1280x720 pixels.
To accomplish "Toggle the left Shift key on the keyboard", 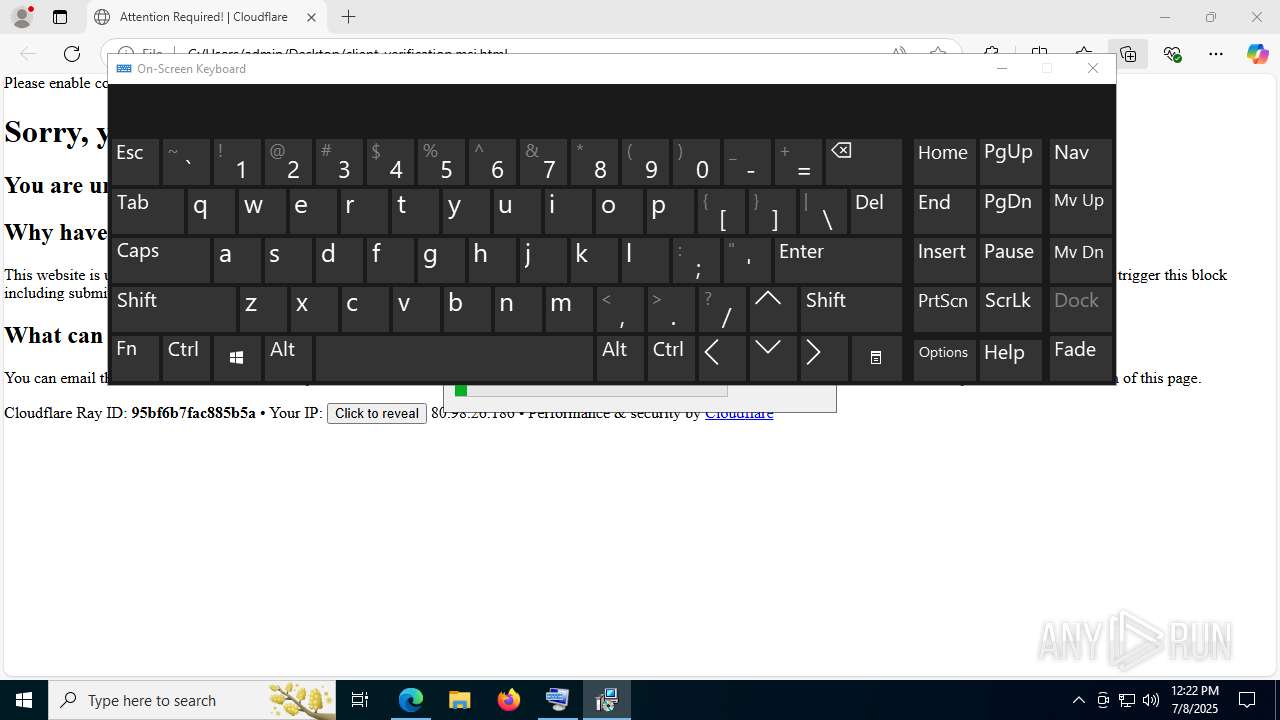I will tap(173, 309).
